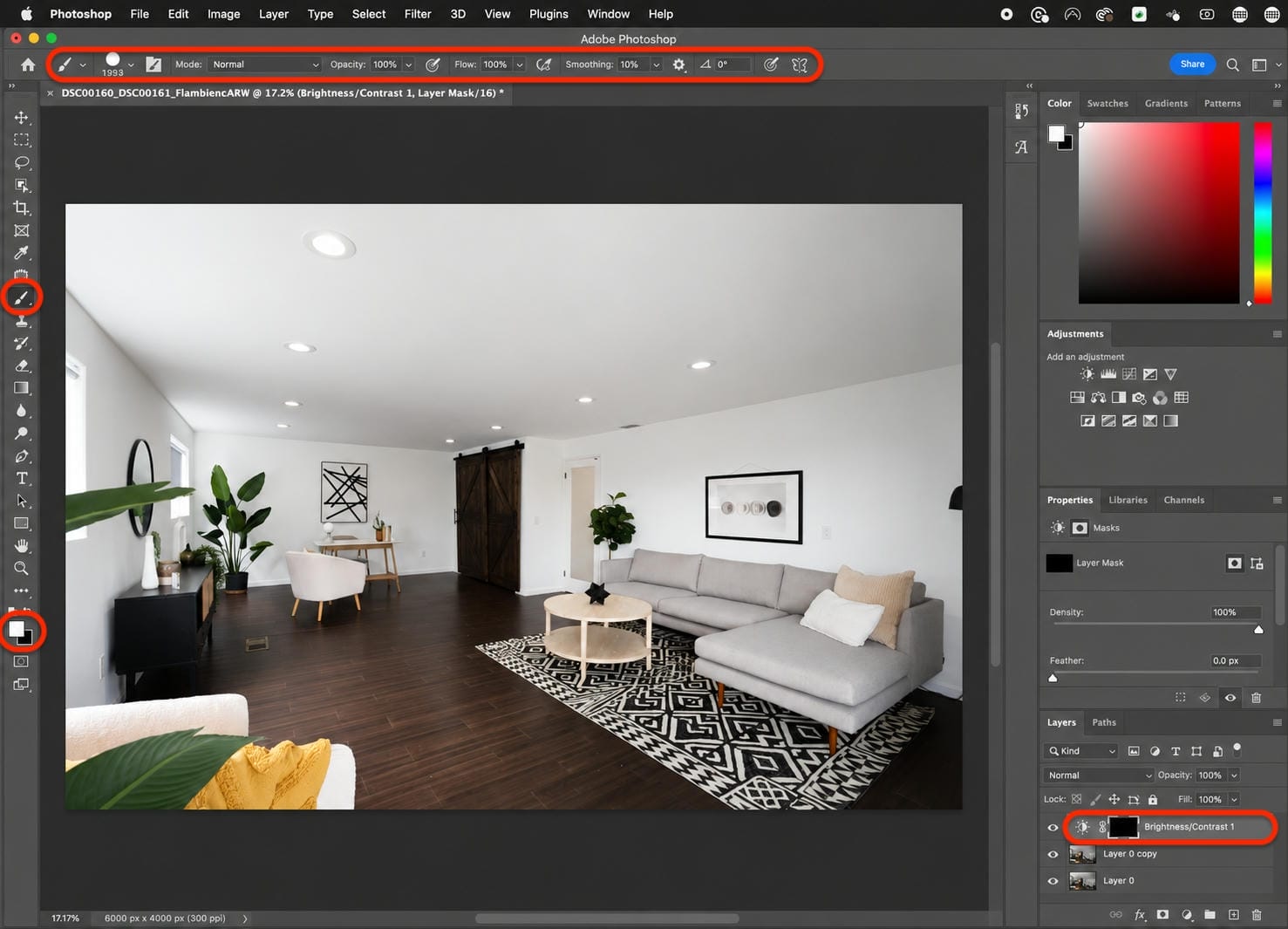Create a new layer icon
This screenshot has height=929, width=1288.
click(1233, 915)
